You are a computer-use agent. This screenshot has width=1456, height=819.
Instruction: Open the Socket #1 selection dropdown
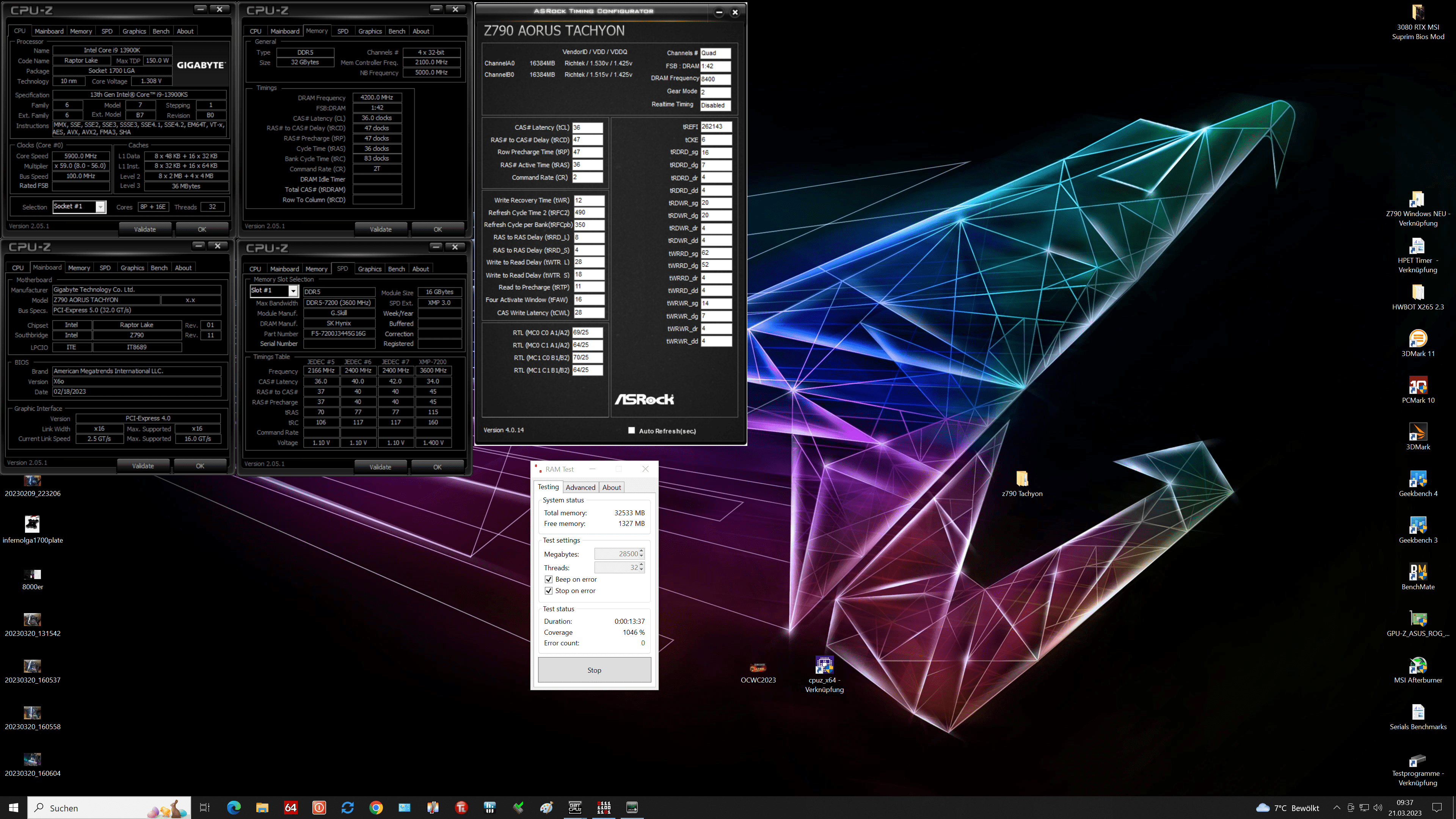100,206
